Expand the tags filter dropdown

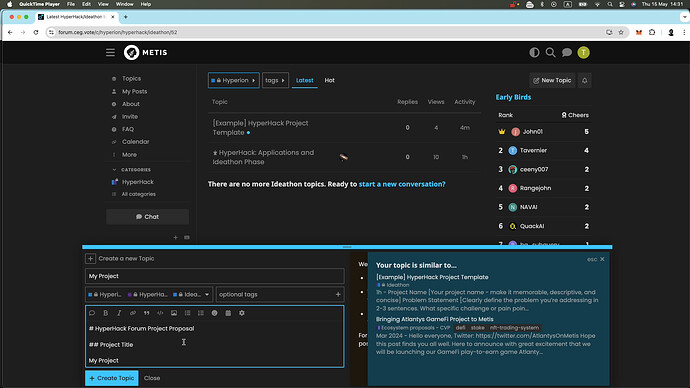pos(275,81)
